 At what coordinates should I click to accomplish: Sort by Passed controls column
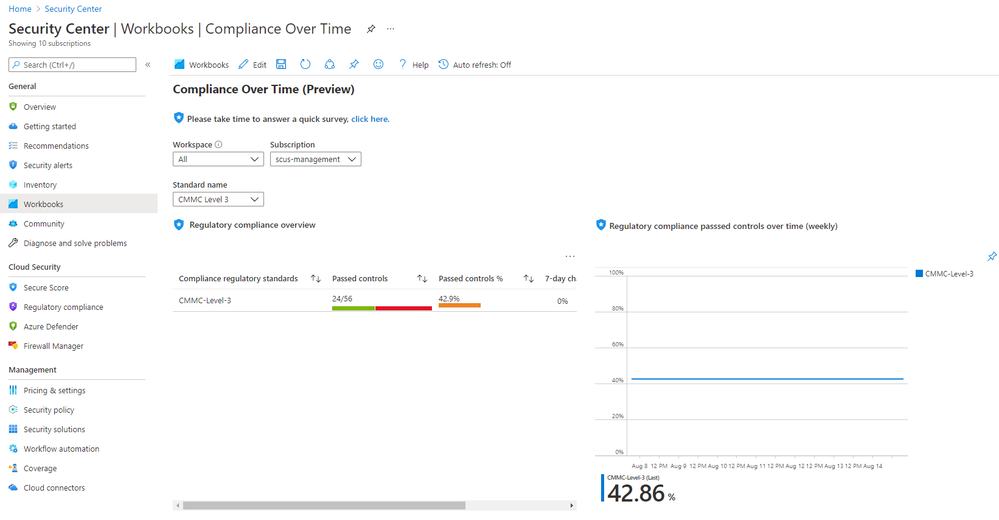422,278
